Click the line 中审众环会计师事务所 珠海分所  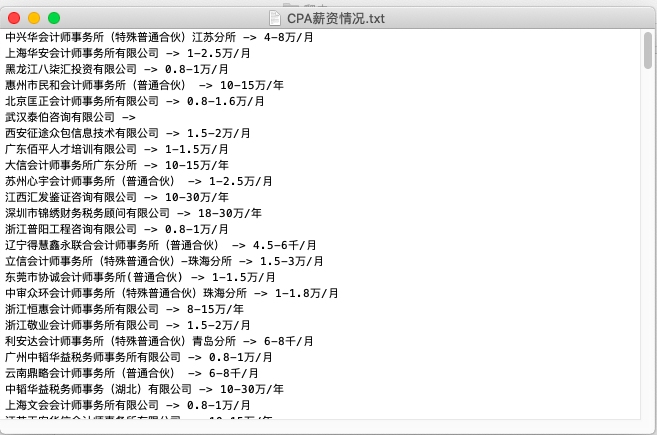172,293
